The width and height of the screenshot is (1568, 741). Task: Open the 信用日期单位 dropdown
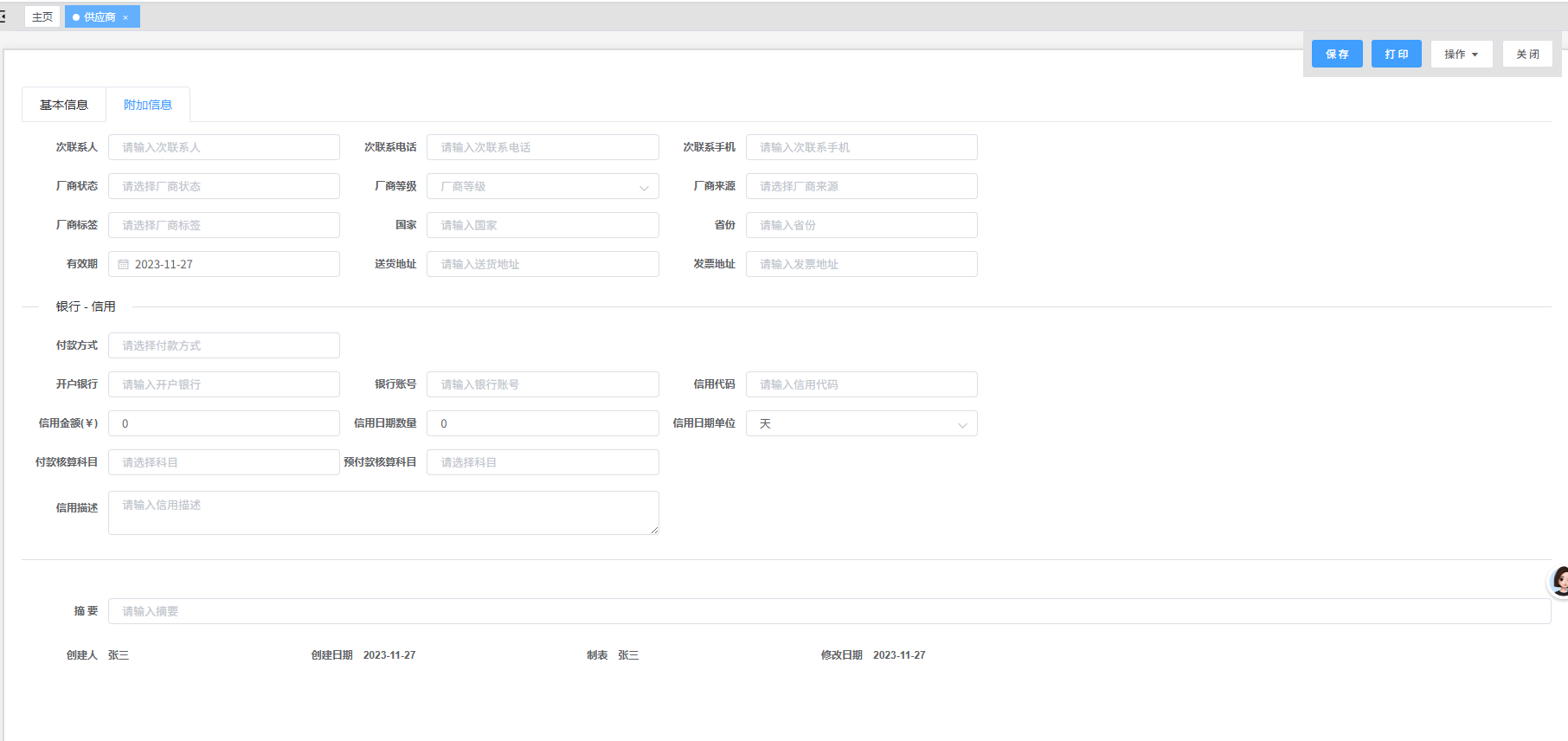tap(861, 424)
